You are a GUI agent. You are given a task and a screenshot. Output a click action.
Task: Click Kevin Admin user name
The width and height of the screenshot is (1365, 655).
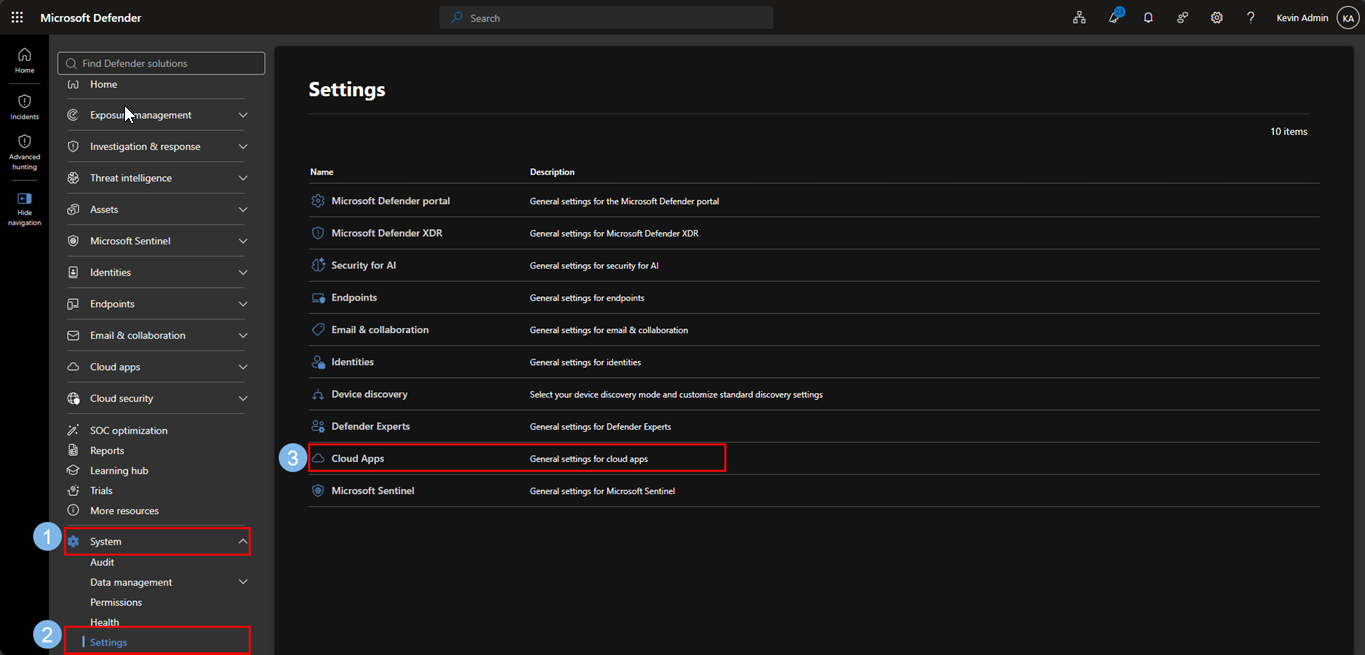pos(1303,18)
